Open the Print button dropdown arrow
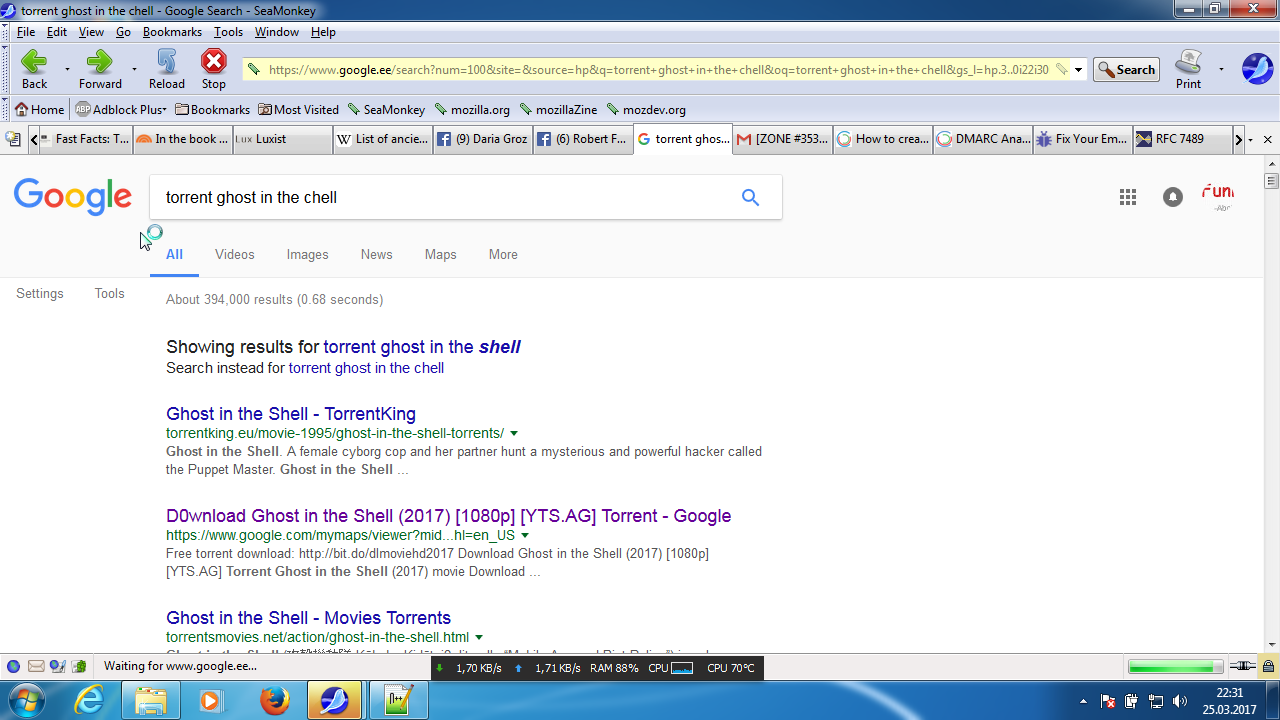This screenshot has width=1280, height=720. [x=1221, y=70]
